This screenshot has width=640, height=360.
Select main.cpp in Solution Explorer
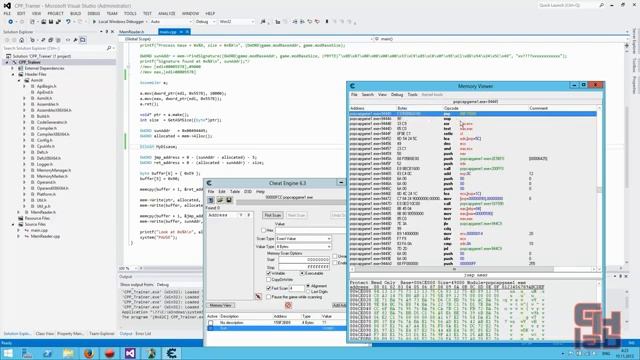39,230
